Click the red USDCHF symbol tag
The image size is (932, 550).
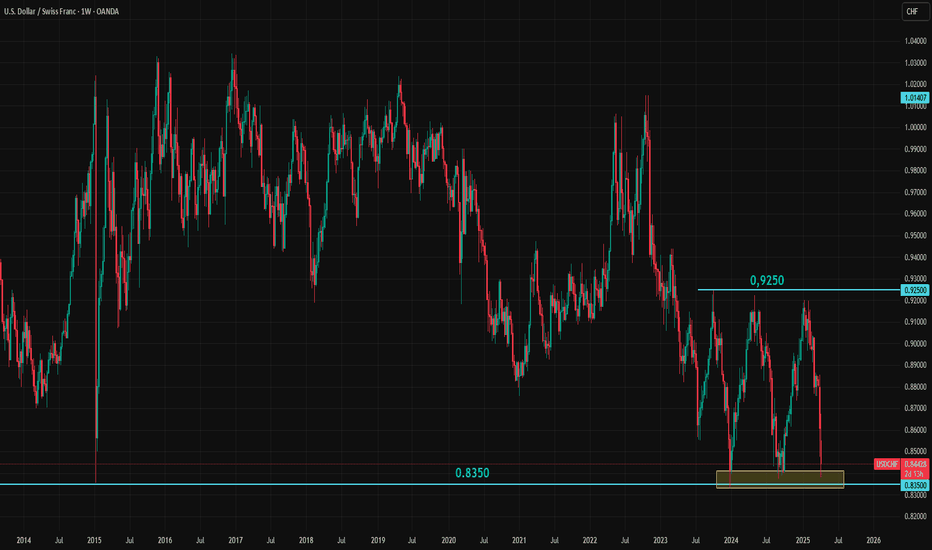887,464
